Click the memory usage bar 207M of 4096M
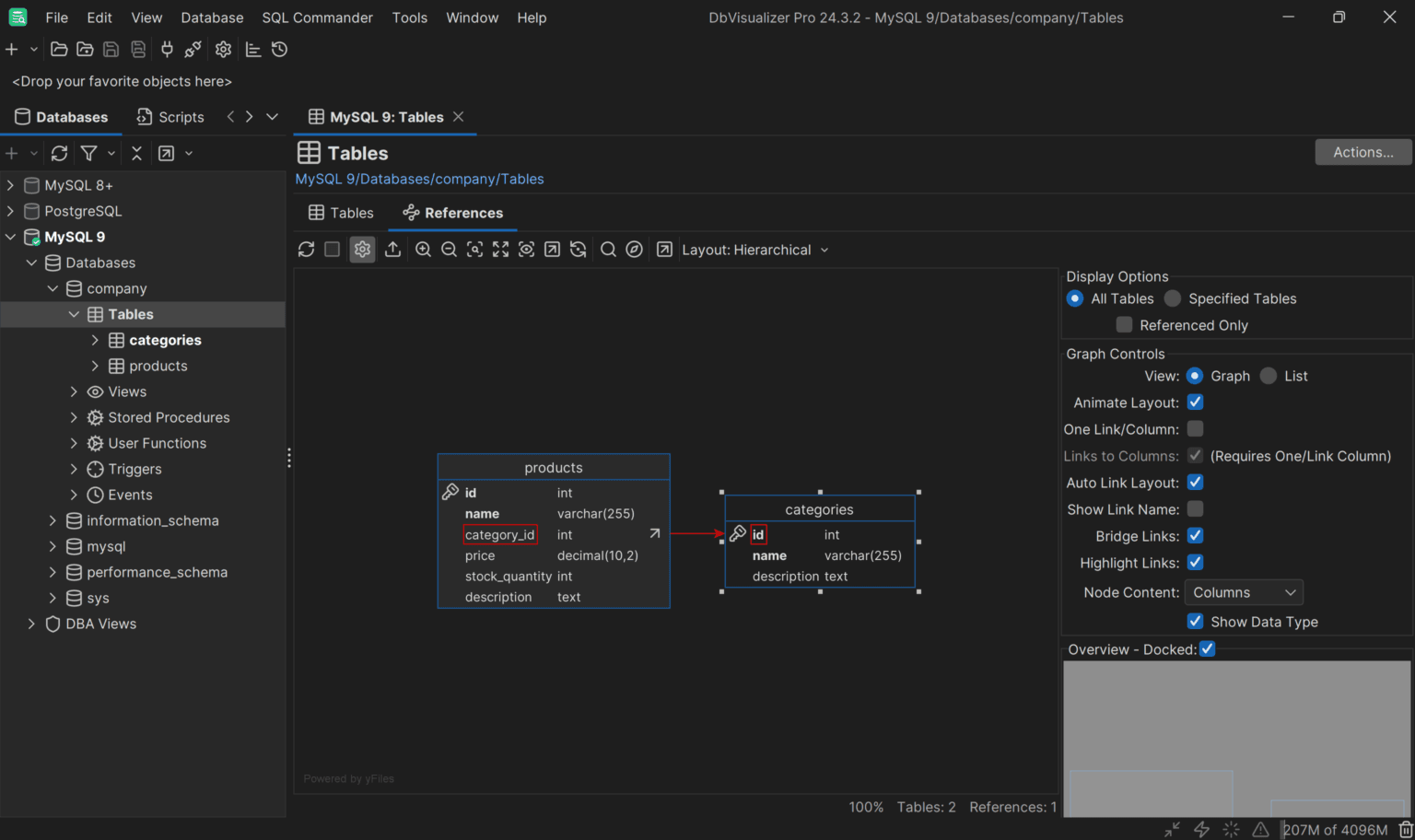The width and height of the screenshot is (1415, 840). (x=1336, y=830)
